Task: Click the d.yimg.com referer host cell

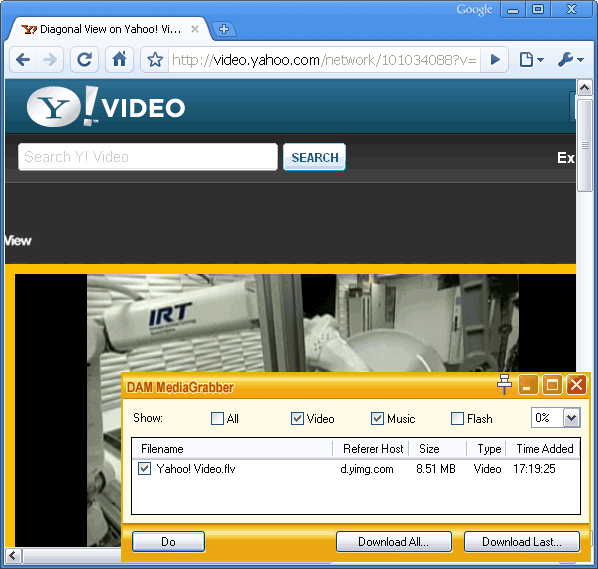Action: [367, 469]
